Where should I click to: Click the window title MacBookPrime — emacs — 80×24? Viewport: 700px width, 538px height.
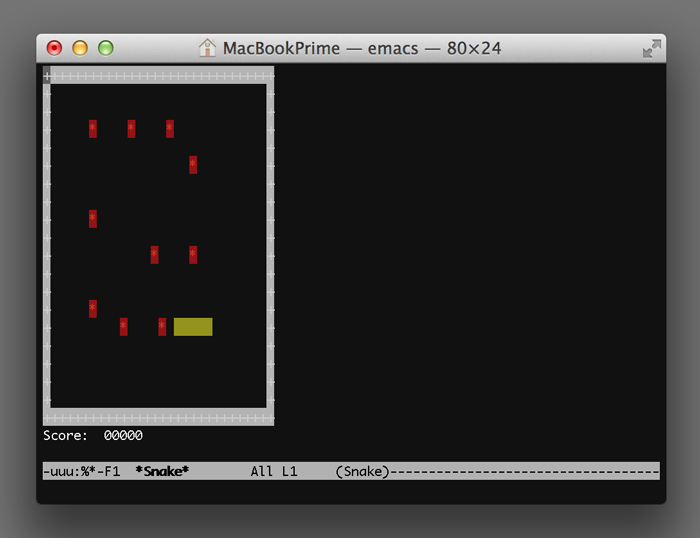tap(362, 48)
